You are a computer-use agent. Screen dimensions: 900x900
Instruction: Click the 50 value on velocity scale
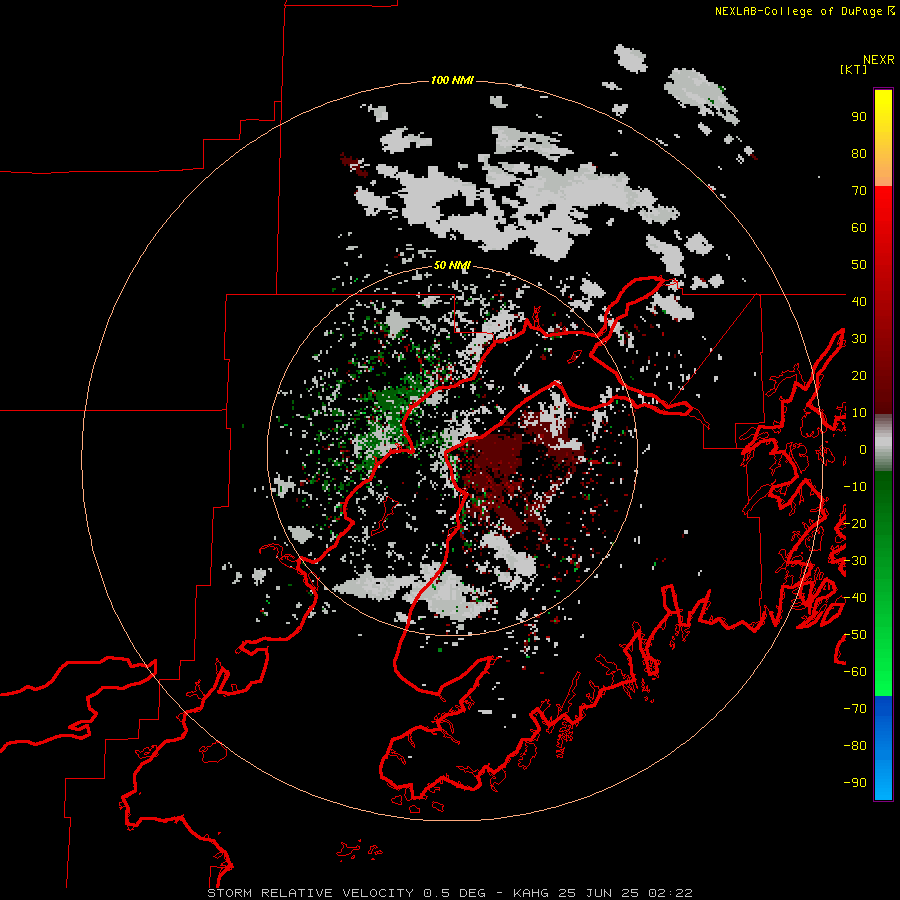pyautogui.click(x=859, y=265)
